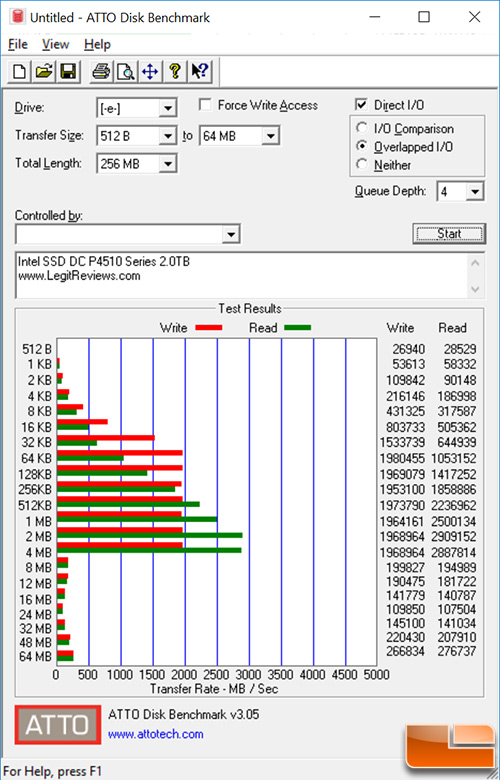Click the New document toolbar icon
The height and width of the screenshot is (780, 500).
pos(19,72)
